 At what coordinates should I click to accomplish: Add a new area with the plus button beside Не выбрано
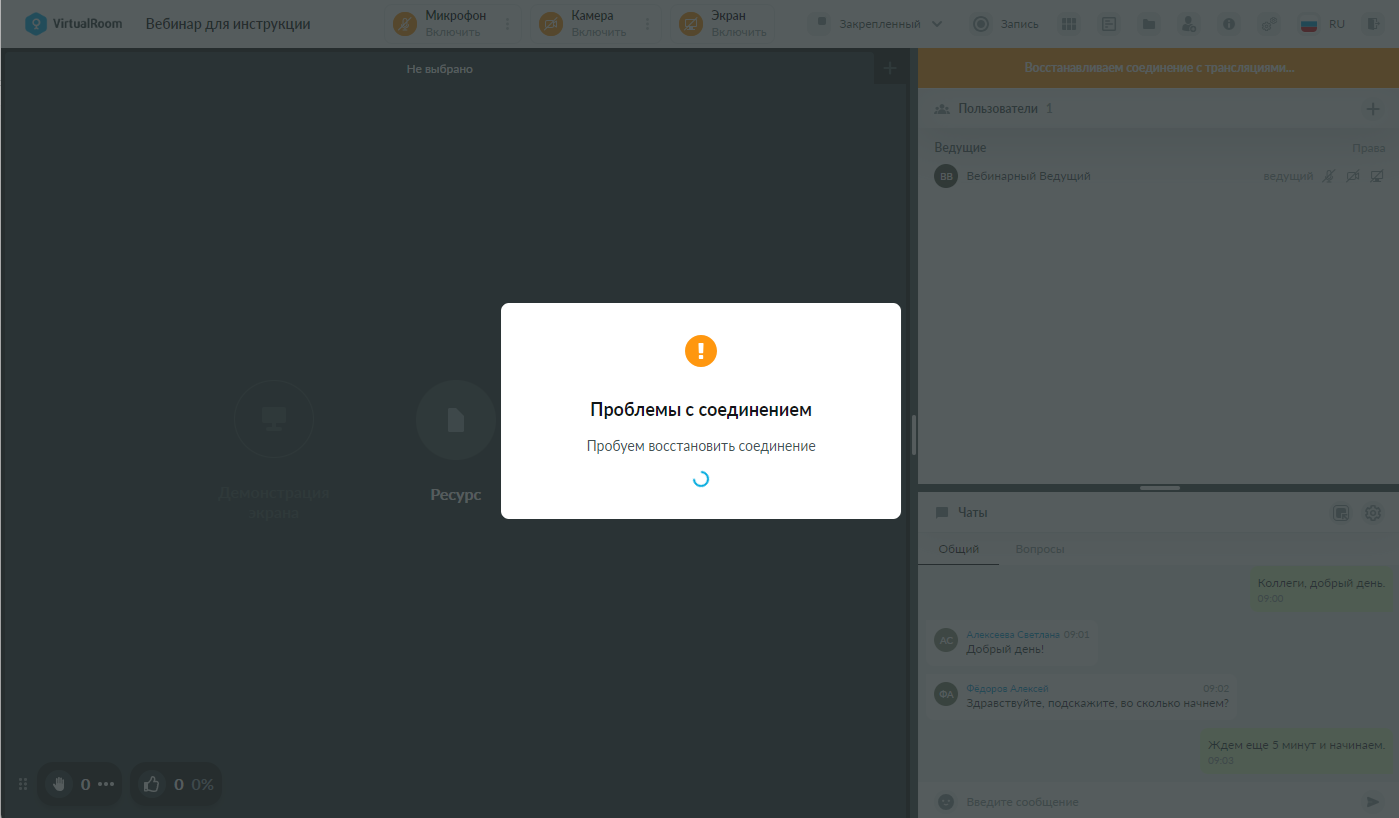click(x=890, y=69)
